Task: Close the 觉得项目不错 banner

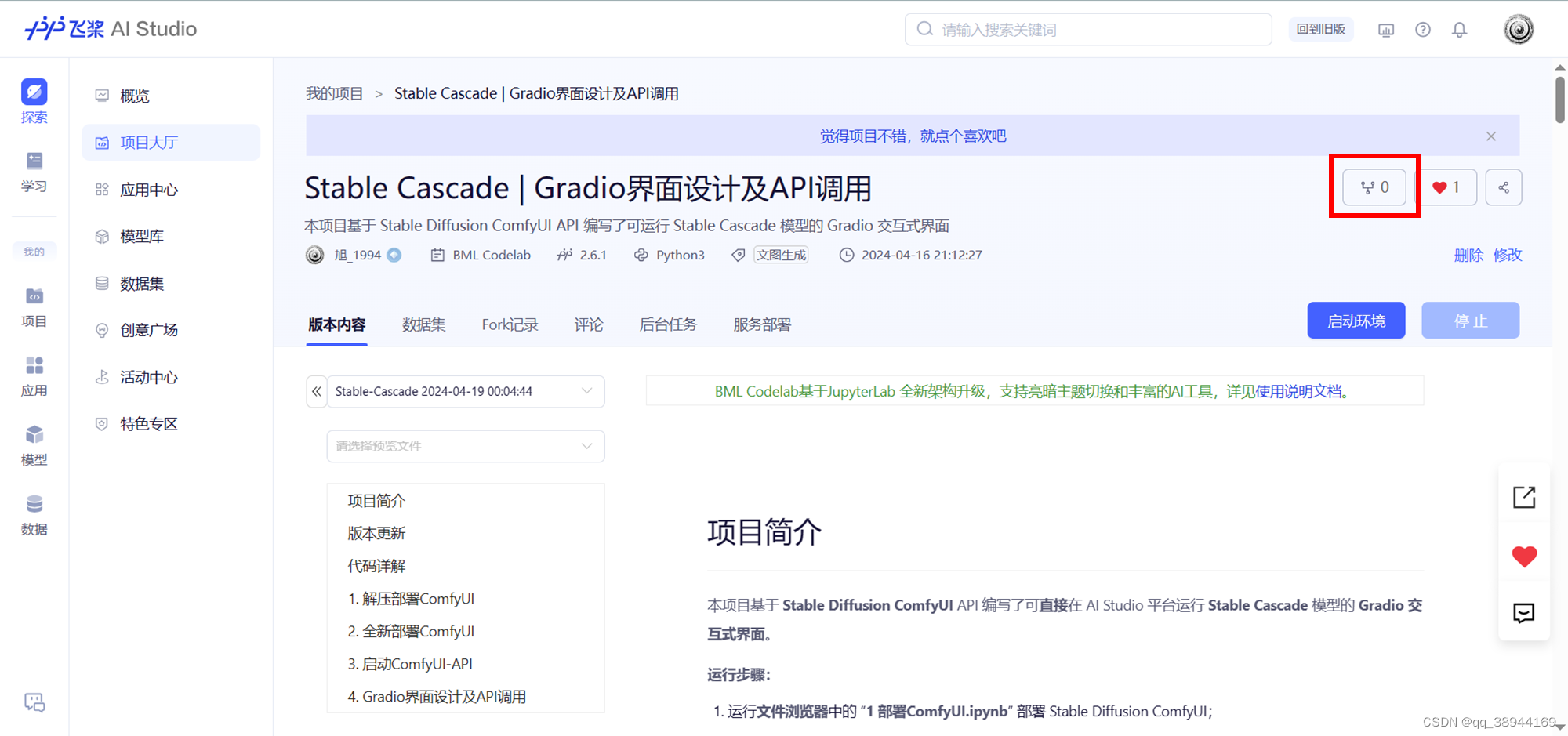Action: [1491, 136]
